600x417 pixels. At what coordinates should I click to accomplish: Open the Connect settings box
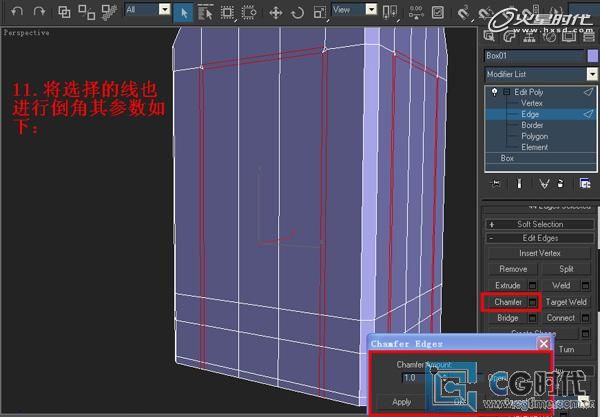pos(585,318)
